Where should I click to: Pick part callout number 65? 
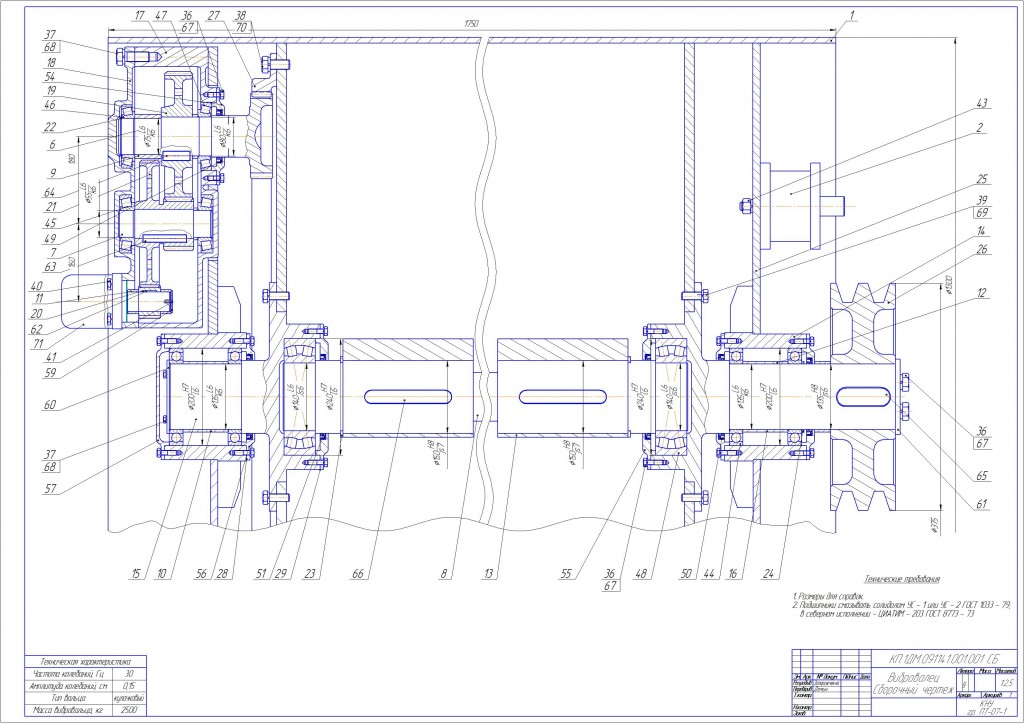click(982, 476)
